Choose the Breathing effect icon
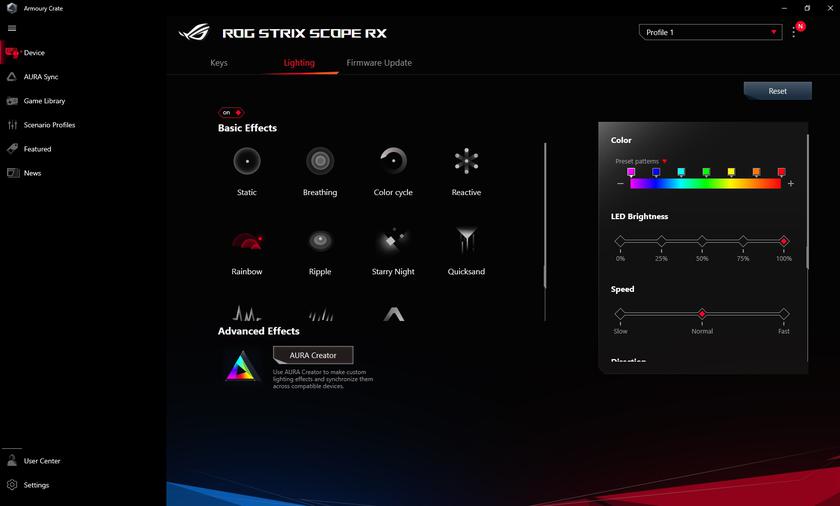 320,161
